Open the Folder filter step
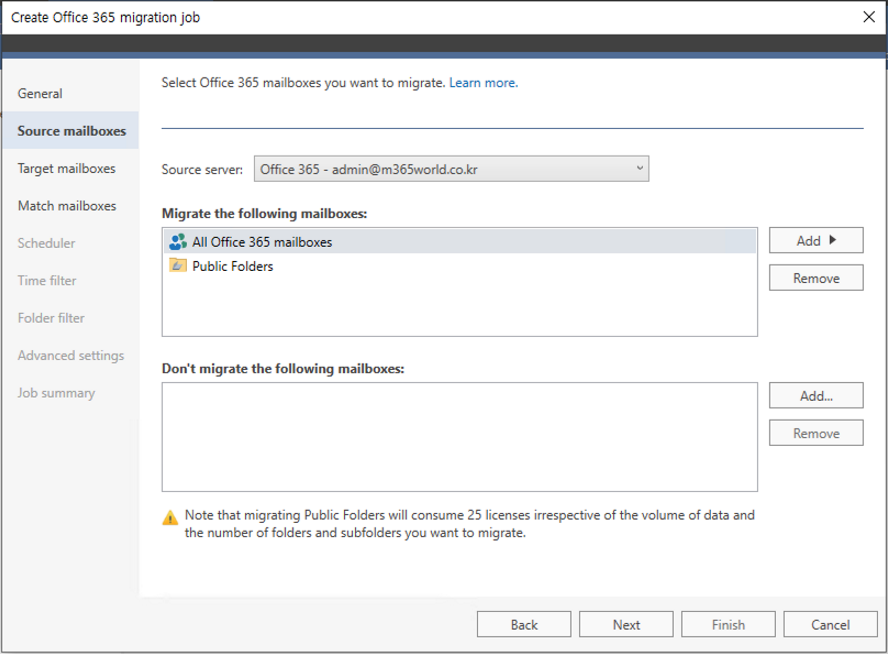Screen dimensions: 888x654 point(51,318)
